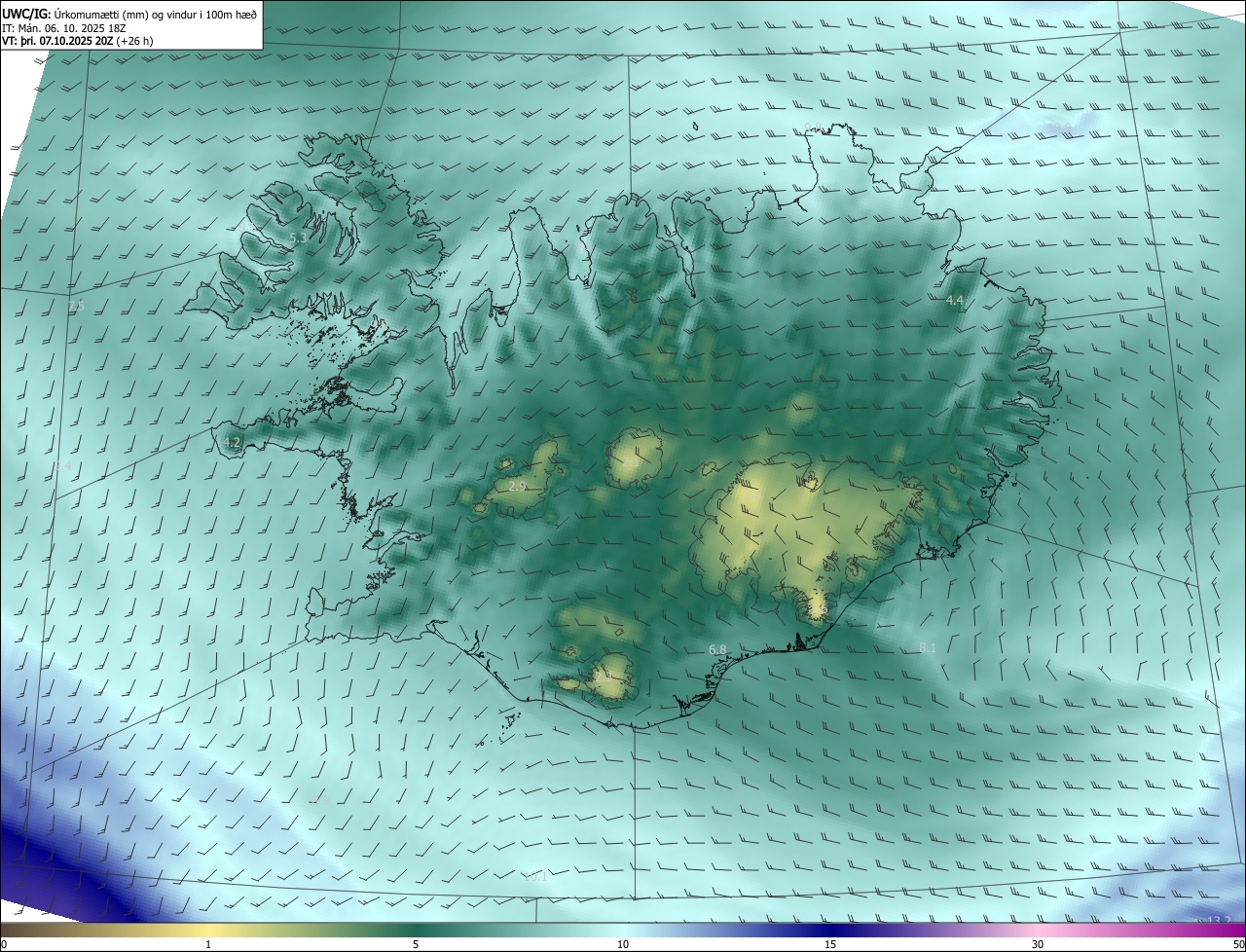The width and height of the screenshot is (1246, 952).
Task: Click the 2.9 value on the western glacier
Action: pyautogui.click(x=517, y=486)
